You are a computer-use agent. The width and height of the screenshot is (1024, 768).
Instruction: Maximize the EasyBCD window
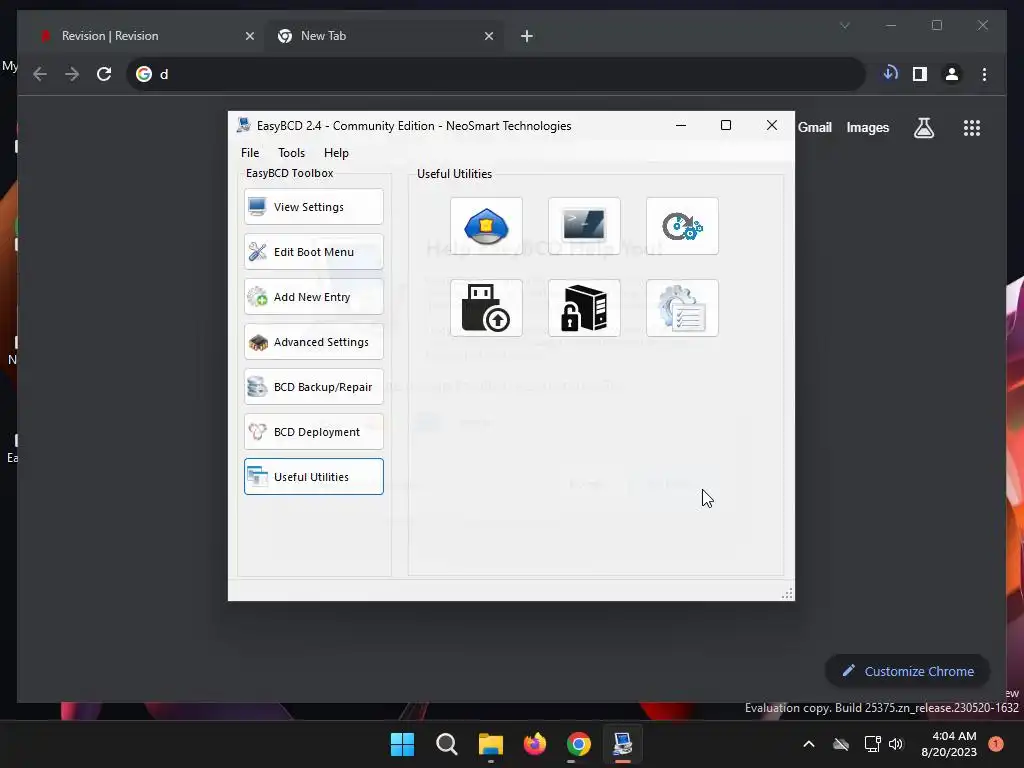pyautogui.click(x=726, y=125)
